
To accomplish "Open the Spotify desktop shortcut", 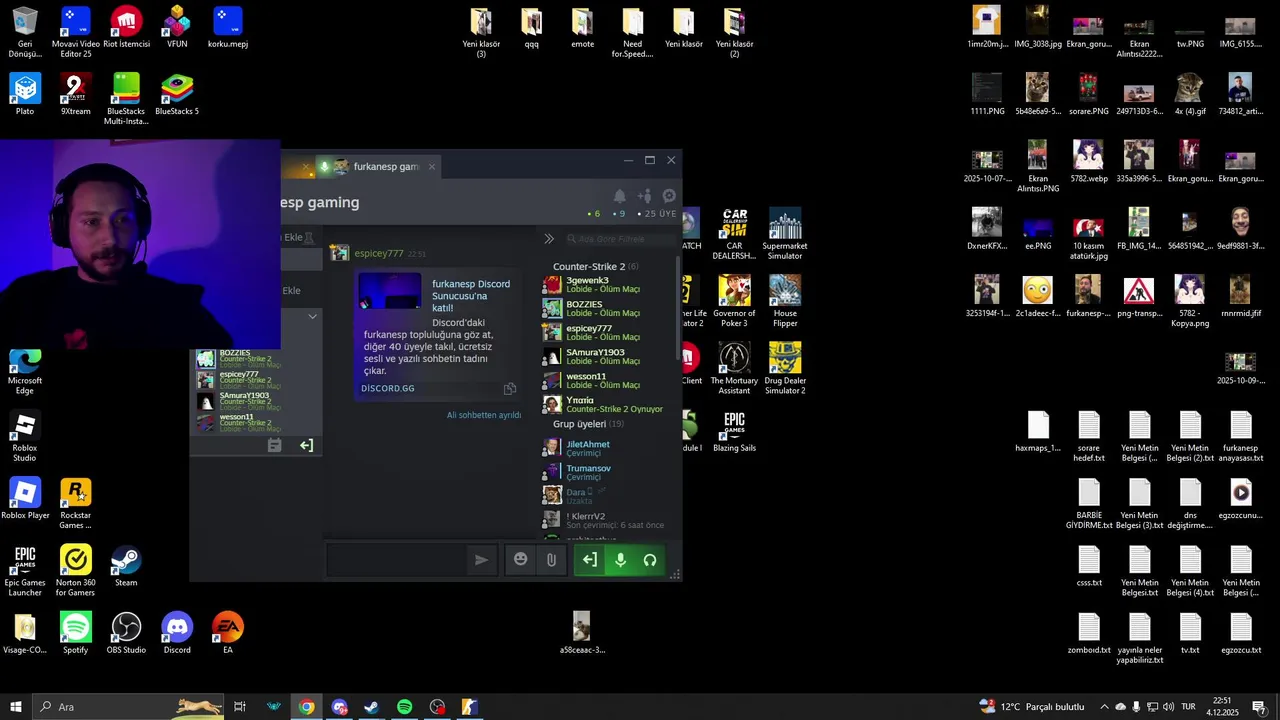I will [76, 634].
